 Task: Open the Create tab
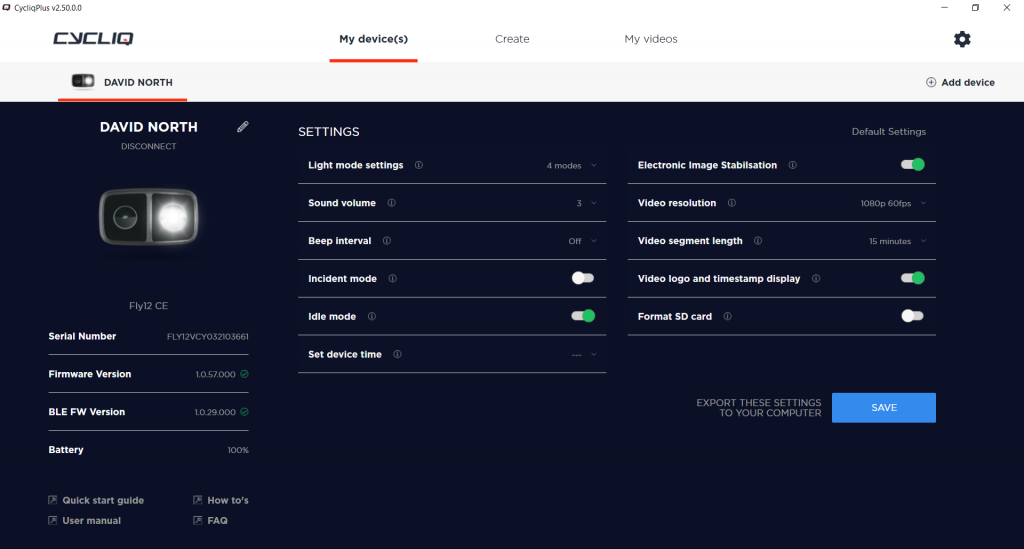(512, 39)
